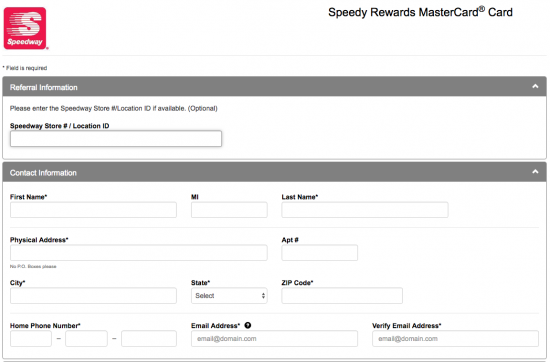Click the 'No P.O. Boxes please' note
This screenshot has height=362, width=550.
pyautogui.click(x=33, y=267)
